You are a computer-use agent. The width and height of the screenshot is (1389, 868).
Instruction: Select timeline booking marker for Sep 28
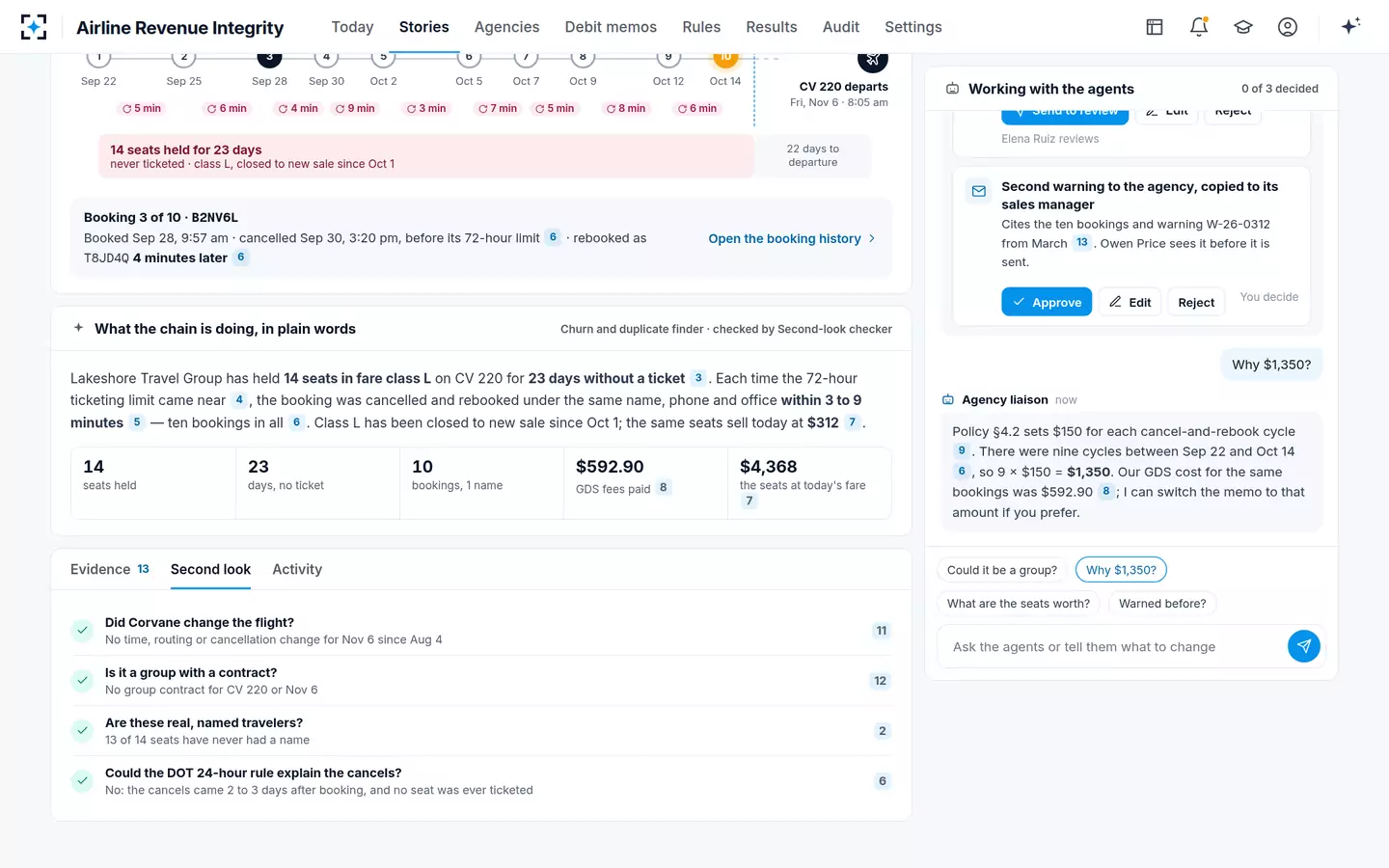[x=269, y=60]
